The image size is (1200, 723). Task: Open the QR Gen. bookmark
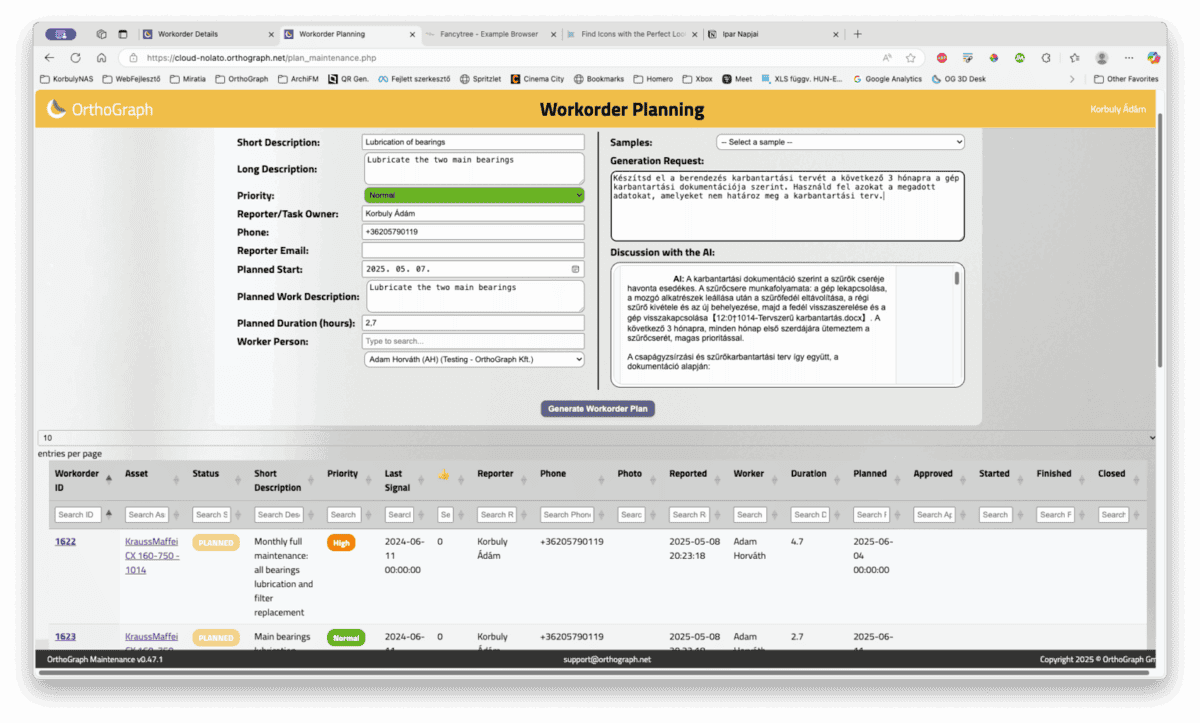click(x=349, y=79)
